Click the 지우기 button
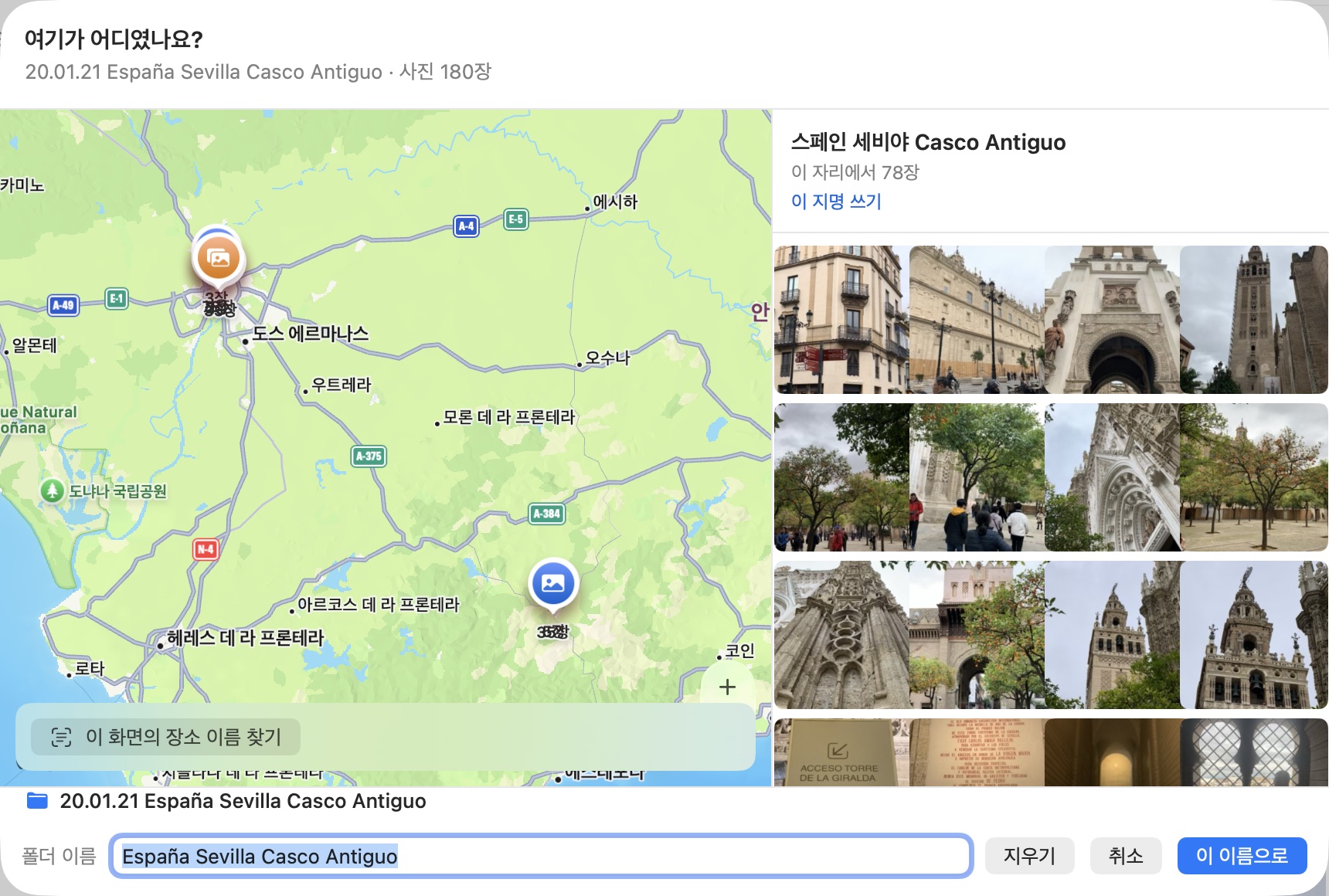The height and width of the screenshot is (896, 1329). pyautogui.click(x=1029, y=856)
